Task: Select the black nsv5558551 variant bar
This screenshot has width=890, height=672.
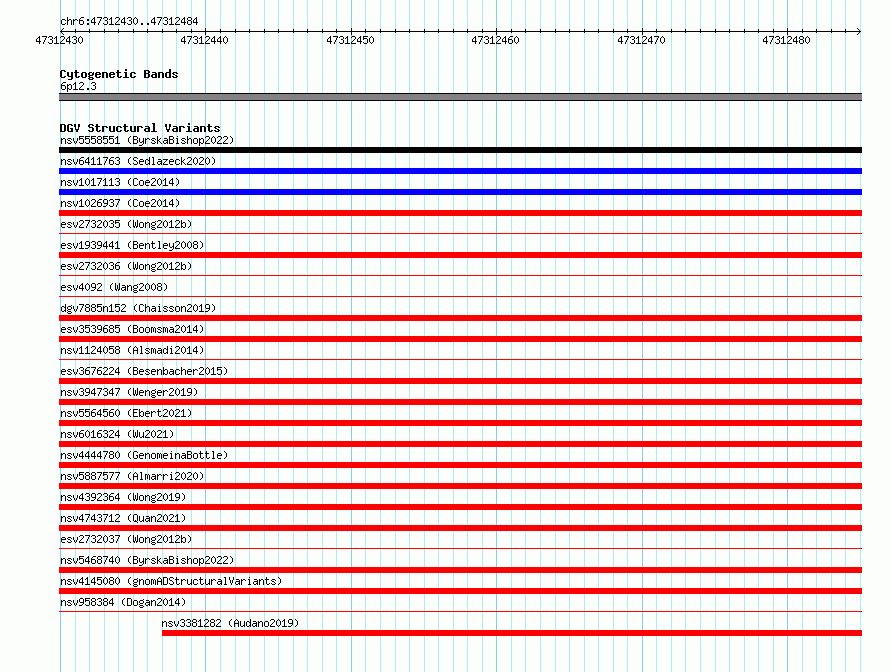Action: tap(460, 150)
